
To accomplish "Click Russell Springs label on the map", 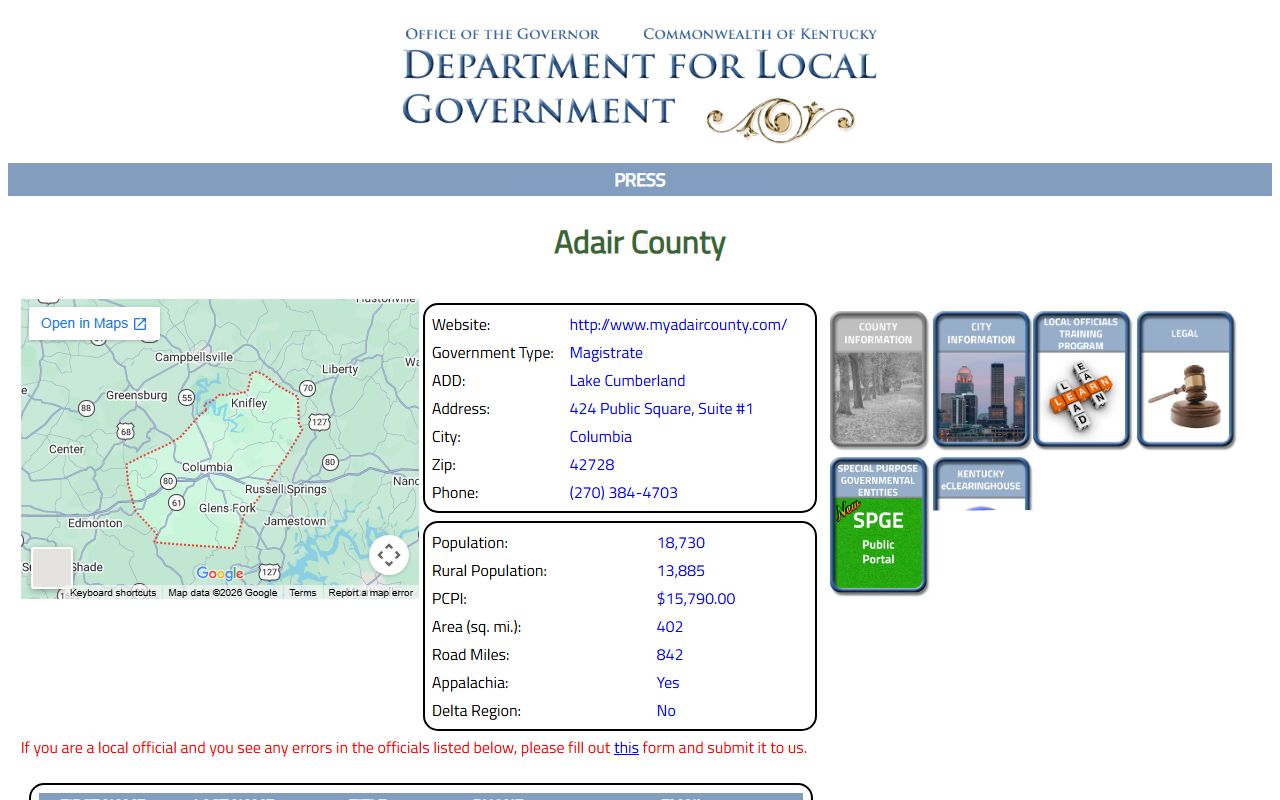I will pyautogui.click(x=286, y=489).
